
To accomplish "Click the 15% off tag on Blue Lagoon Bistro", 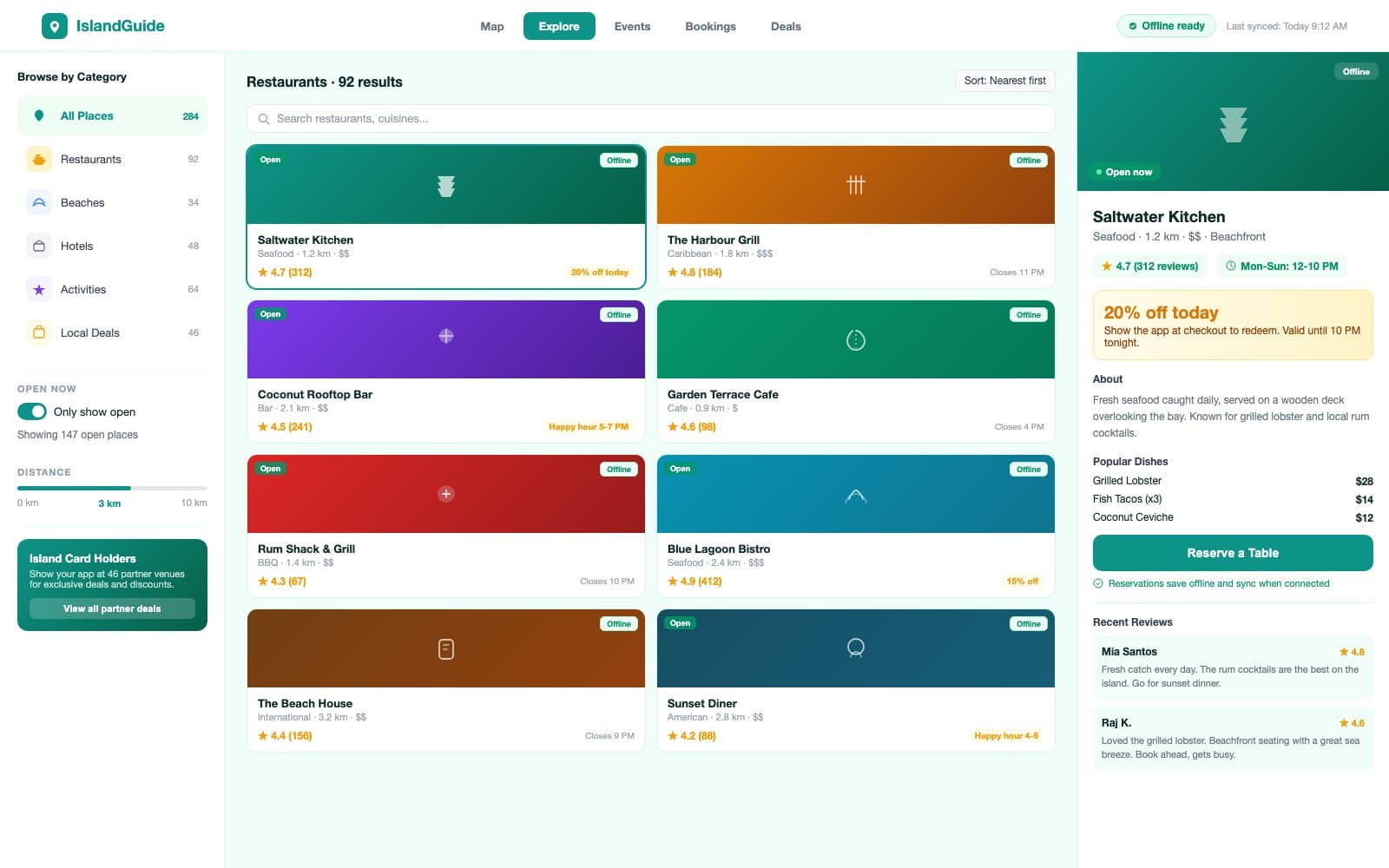I will (1022, 582).
